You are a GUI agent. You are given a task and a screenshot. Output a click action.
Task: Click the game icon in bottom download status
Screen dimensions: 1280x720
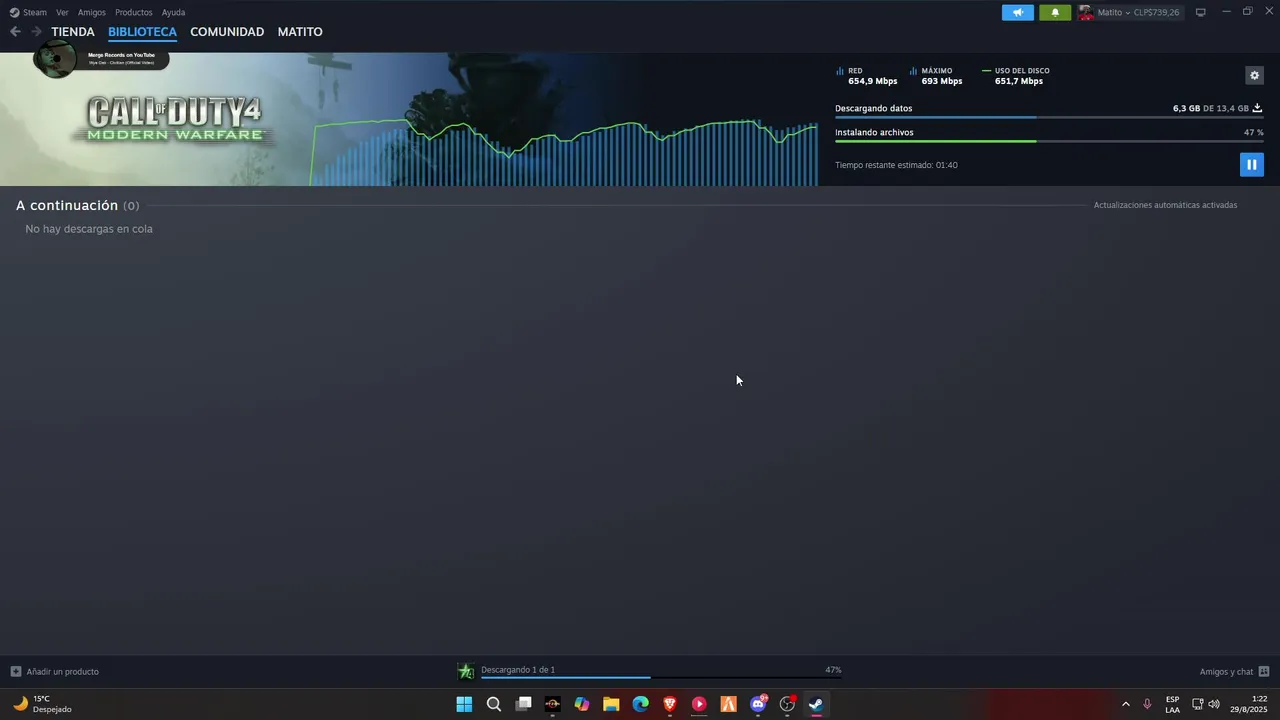click(466, 671)
